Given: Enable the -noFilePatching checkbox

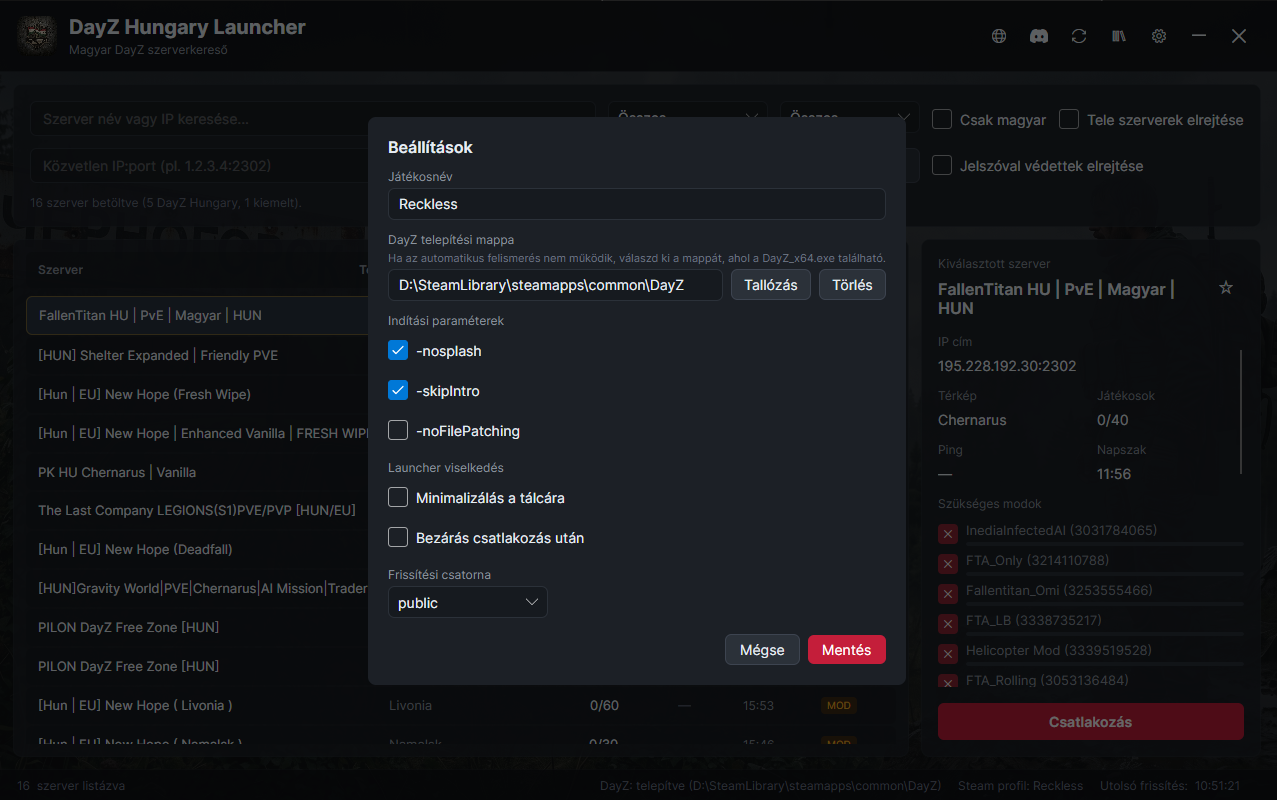Looking at the screenshot, I should coord(398,431).
